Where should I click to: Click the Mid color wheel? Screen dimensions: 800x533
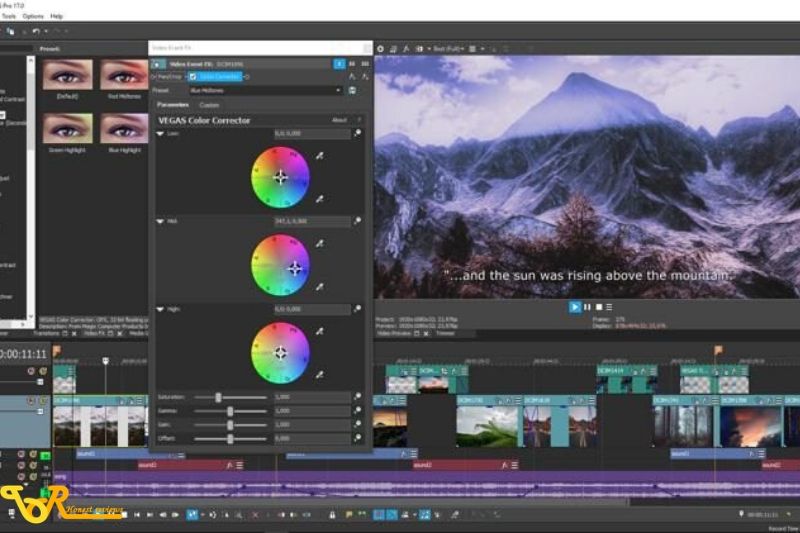click(x=280, y=265)
